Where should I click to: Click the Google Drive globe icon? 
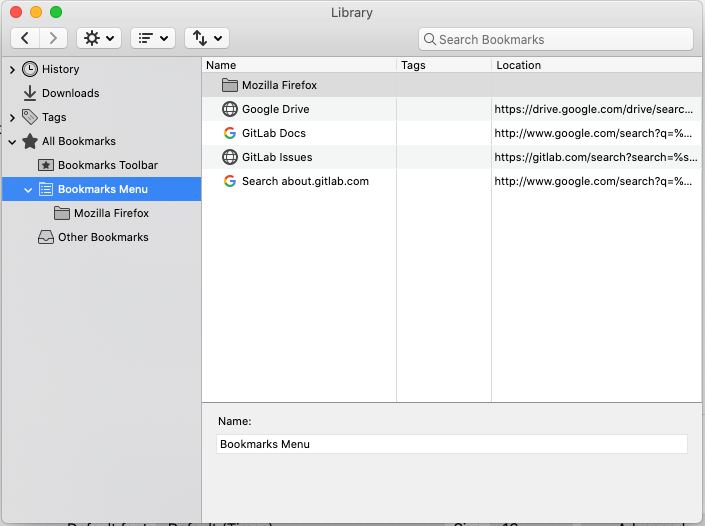230,109
